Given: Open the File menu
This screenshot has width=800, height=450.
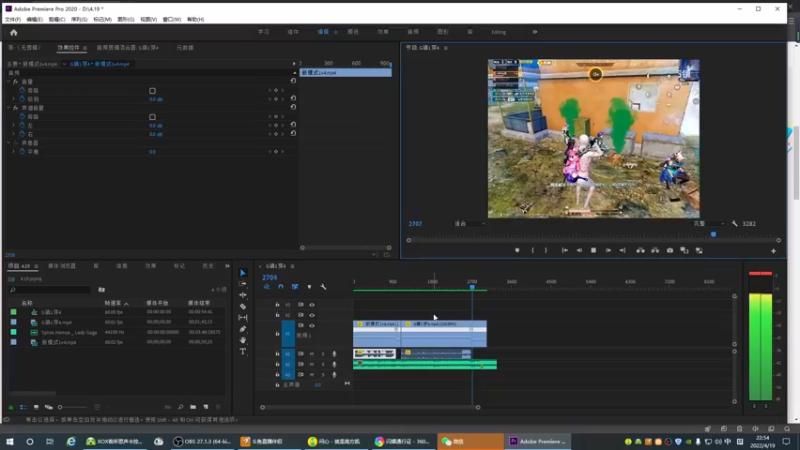Looking at the screenshot, I should point(13,19).
